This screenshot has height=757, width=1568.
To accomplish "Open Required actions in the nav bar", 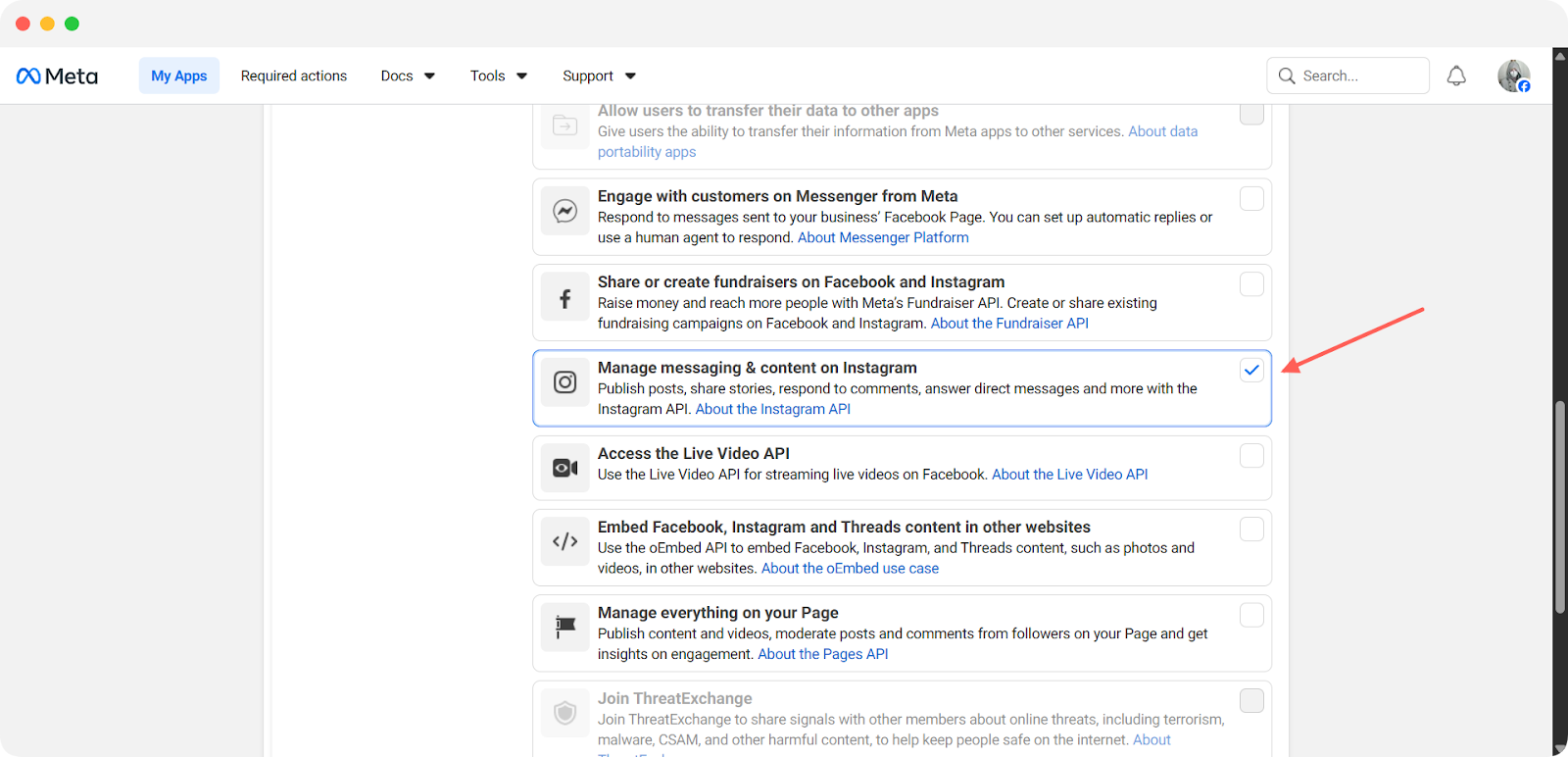I will (294, 76).
